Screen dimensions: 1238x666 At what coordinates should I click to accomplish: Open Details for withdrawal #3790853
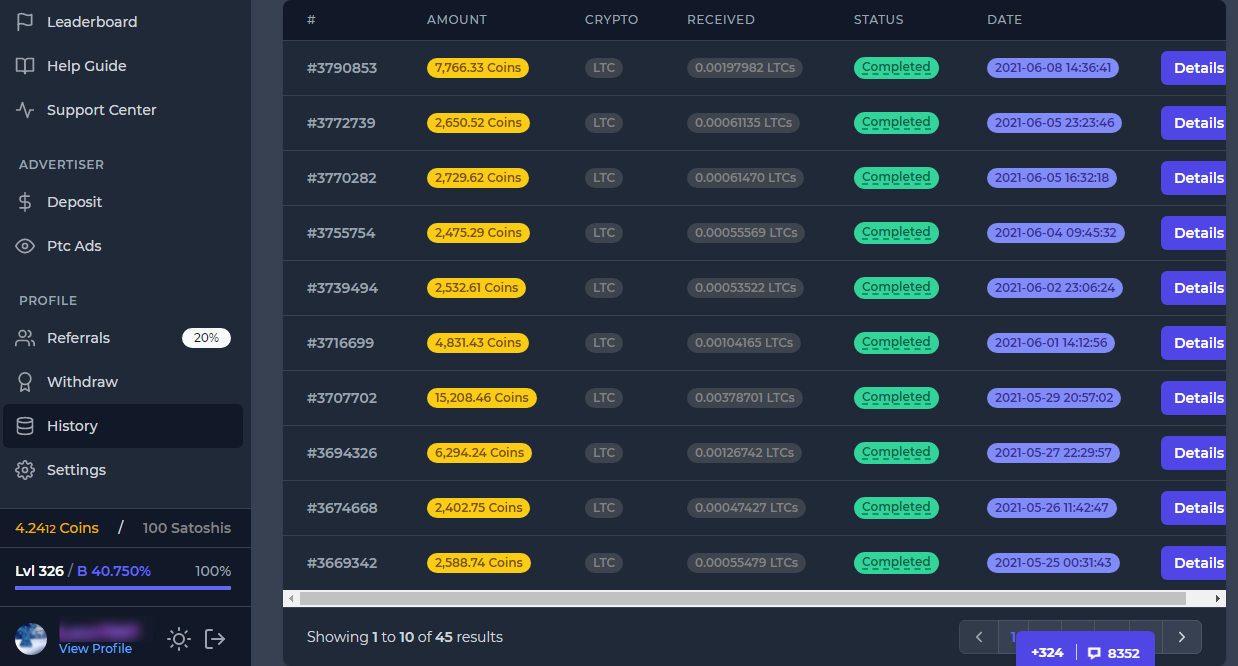tap(1195, 68)
